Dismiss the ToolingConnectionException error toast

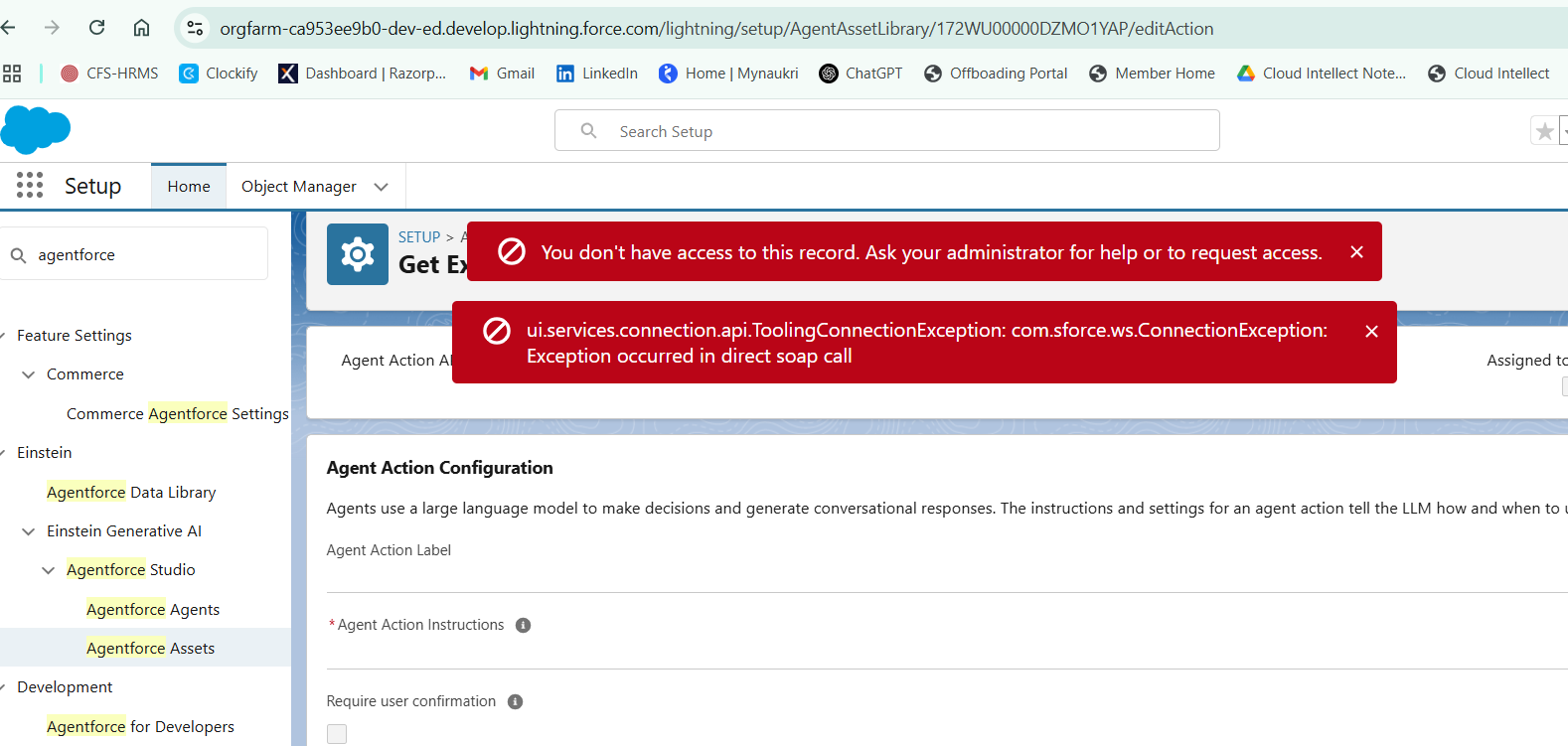click(1371, 332)
